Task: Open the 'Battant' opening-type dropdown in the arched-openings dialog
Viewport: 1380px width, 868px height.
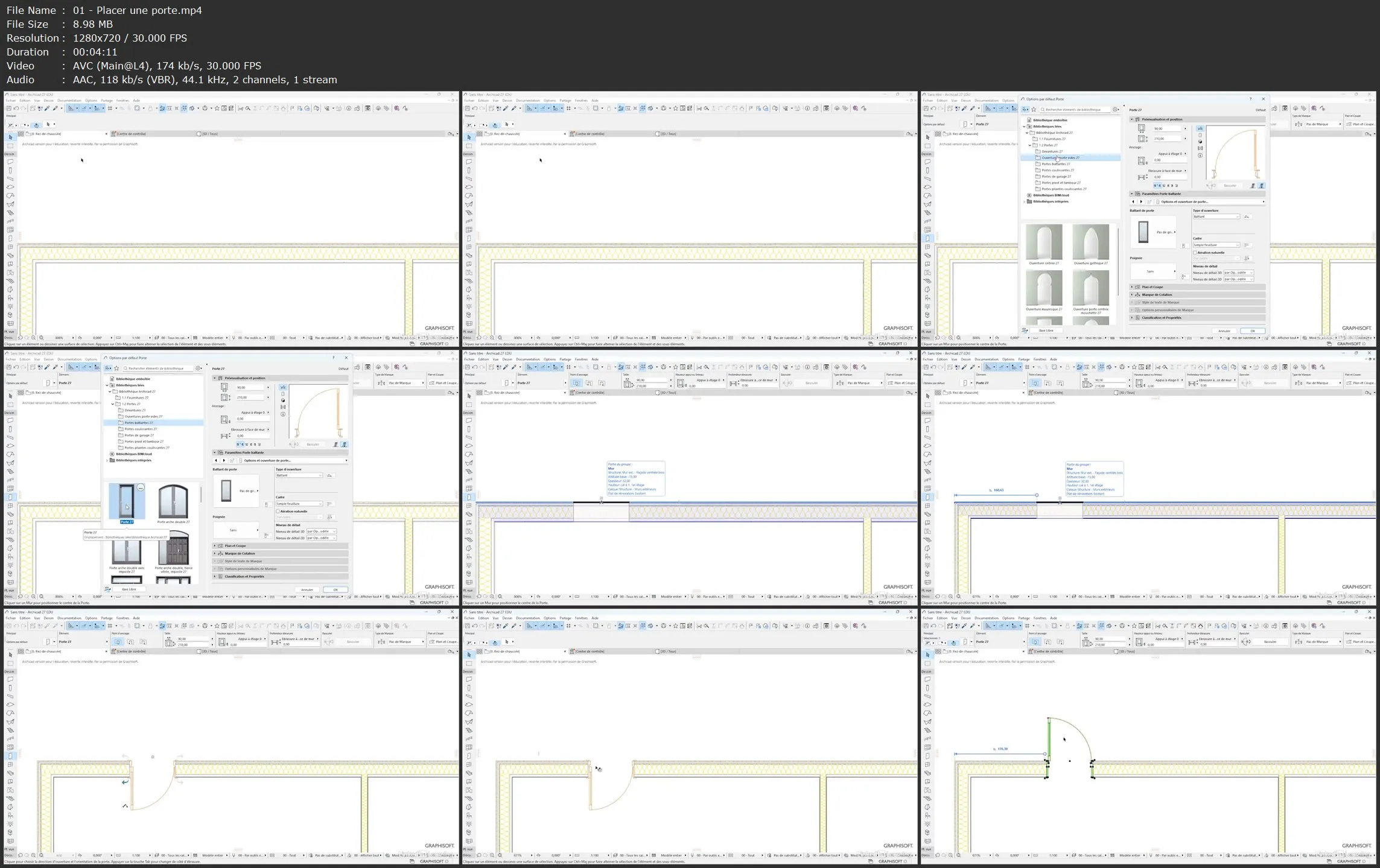Action: coord(1216,217)
